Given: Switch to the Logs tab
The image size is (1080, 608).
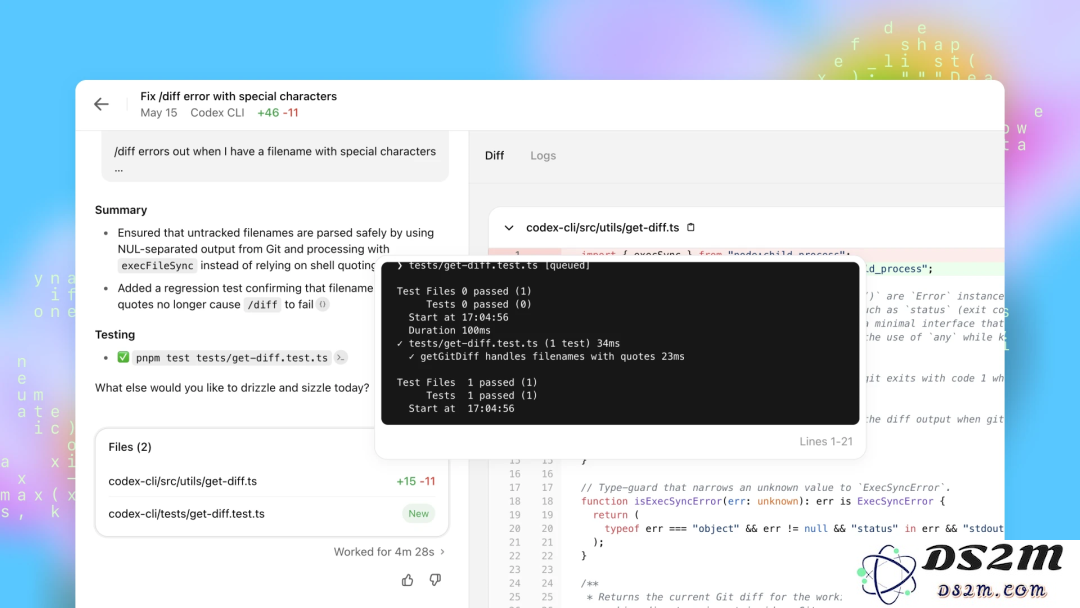Looking at the screenshot, I should pos(543,156).
